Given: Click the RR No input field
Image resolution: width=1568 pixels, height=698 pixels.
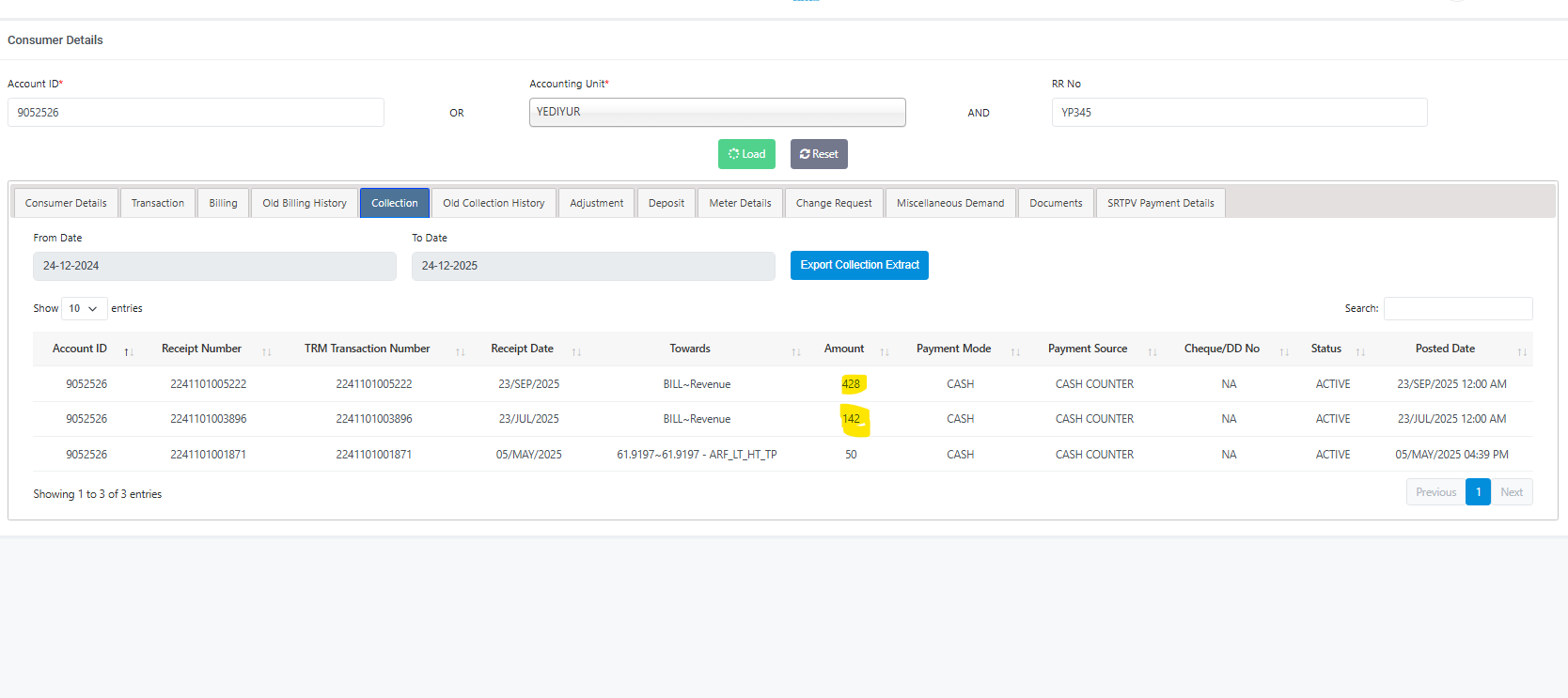Looking at the screenshot, I should point(1239,112).
